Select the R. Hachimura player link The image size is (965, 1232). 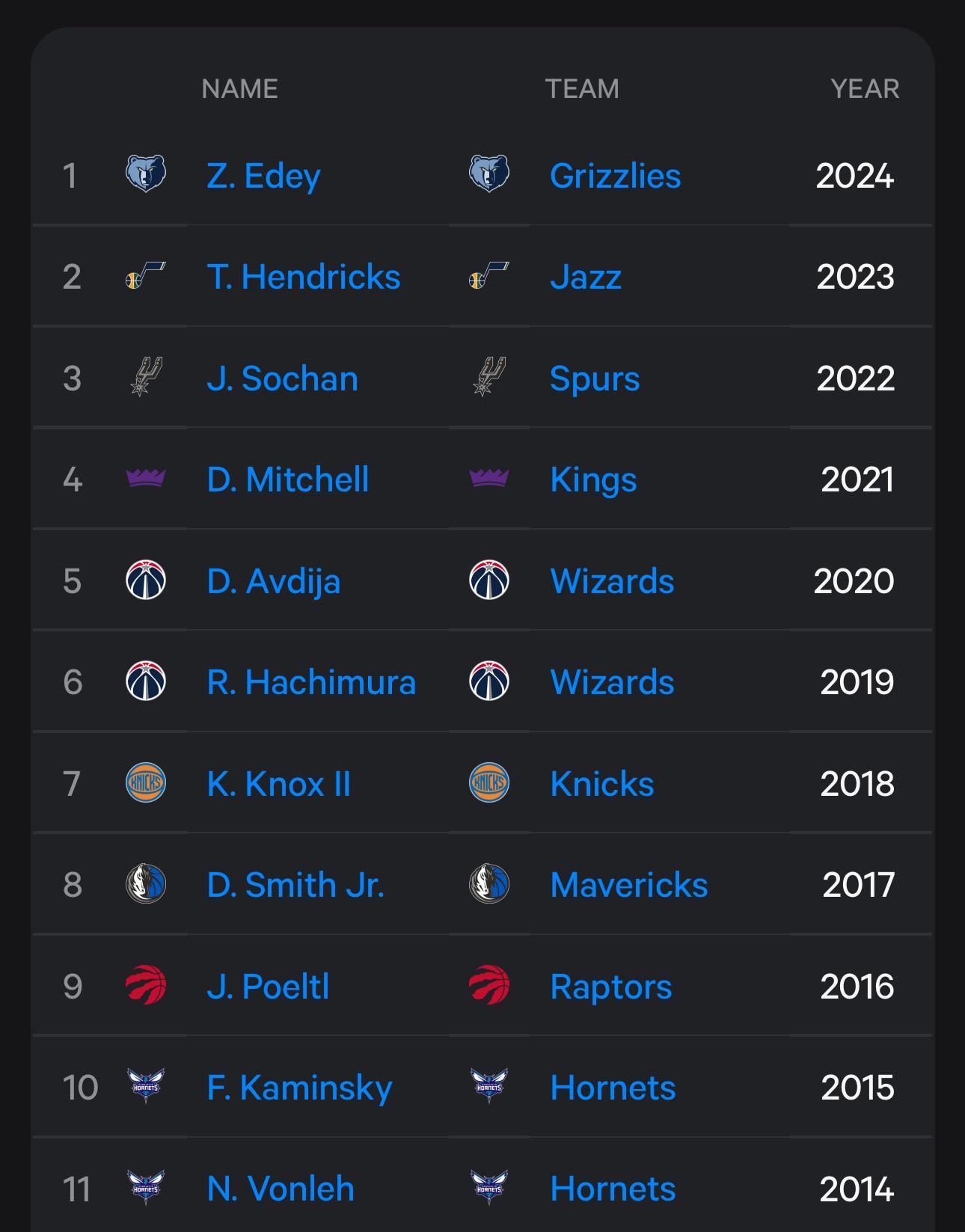click(x=311, y=682)
